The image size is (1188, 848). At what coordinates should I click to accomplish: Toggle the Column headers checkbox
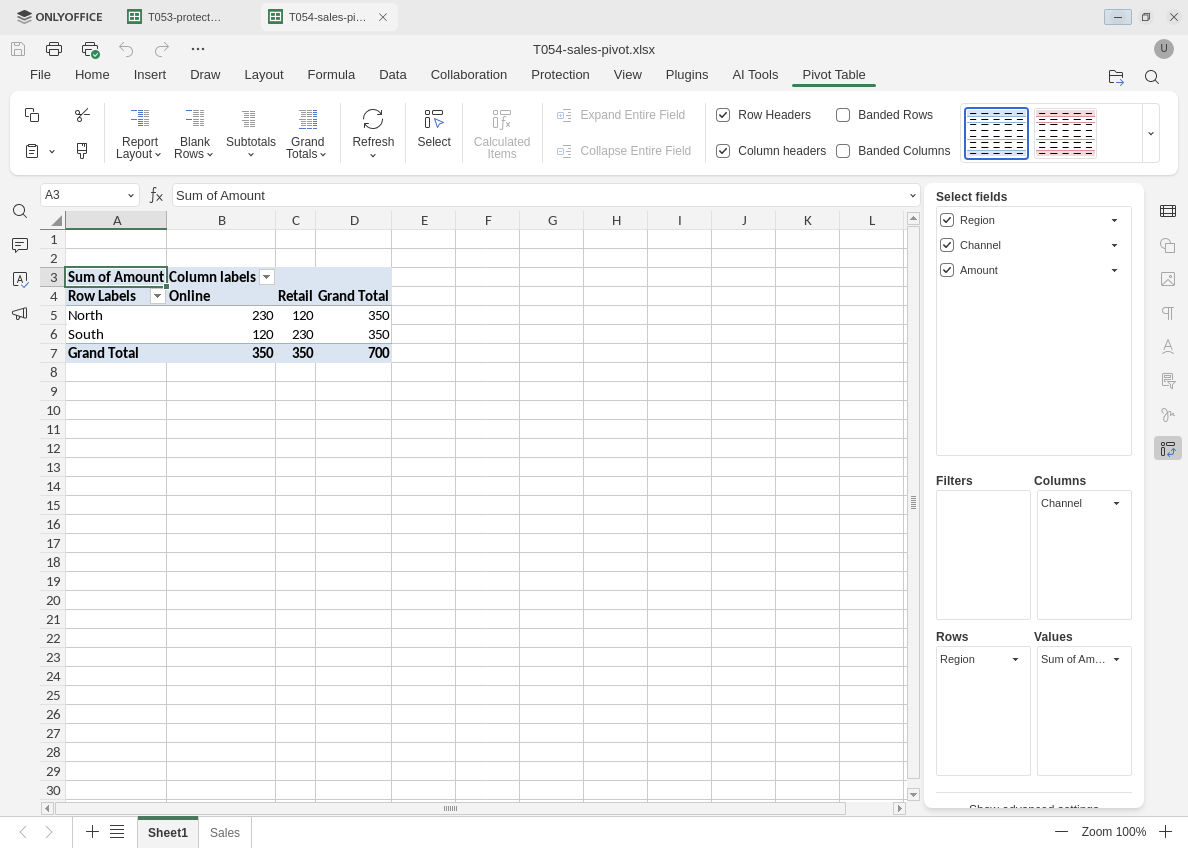pos(723,151)
